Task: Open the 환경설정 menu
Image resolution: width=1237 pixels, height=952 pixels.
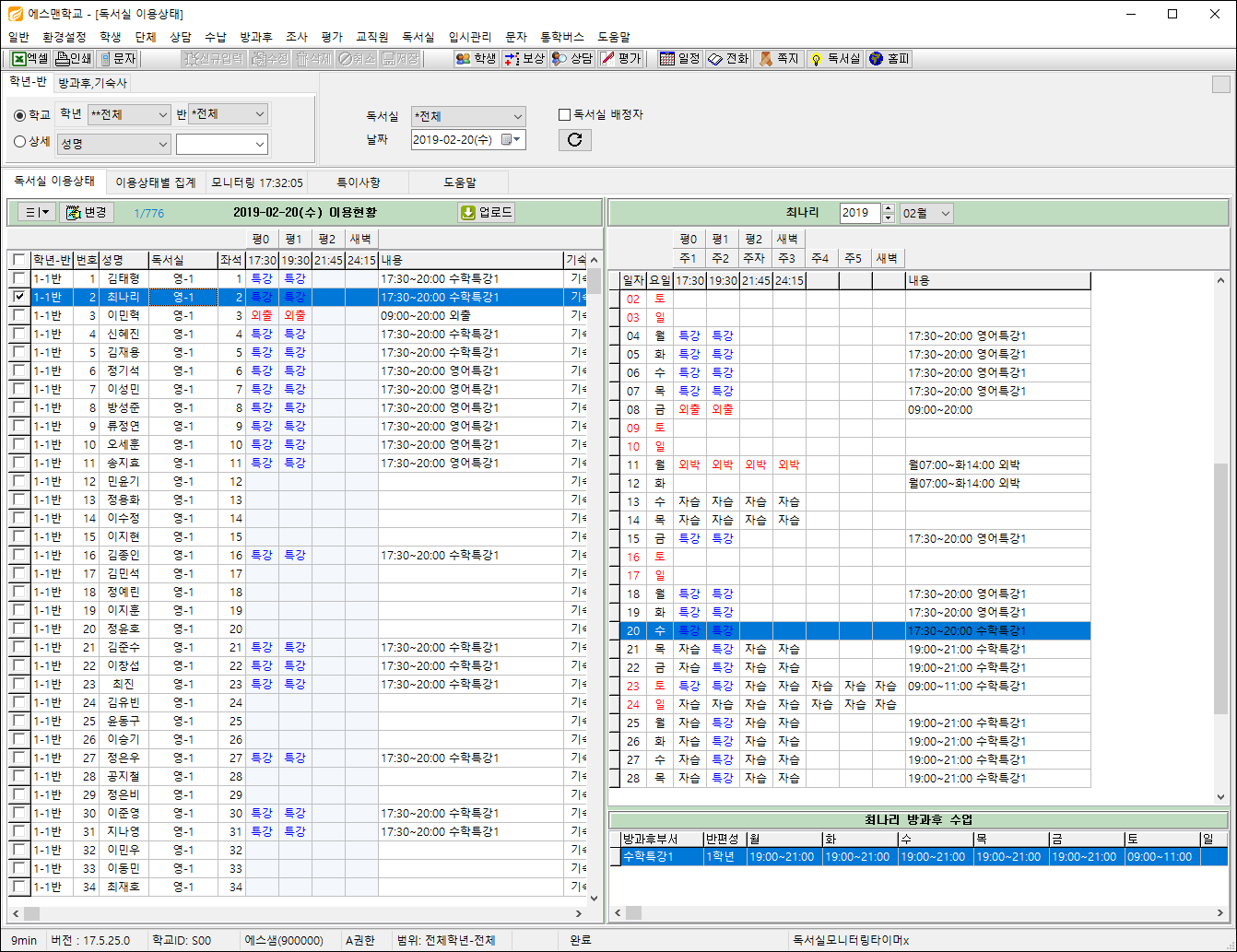Action: coord(64,37)
